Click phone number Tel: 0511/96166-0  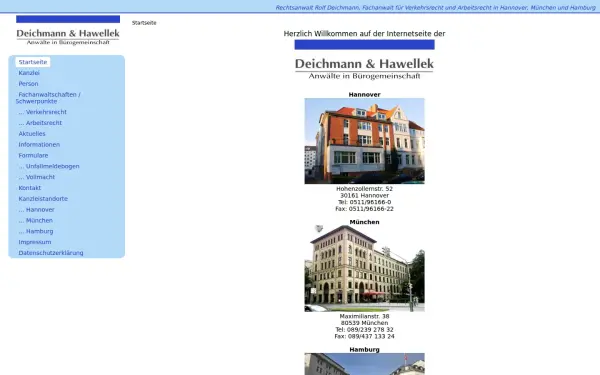364,202
